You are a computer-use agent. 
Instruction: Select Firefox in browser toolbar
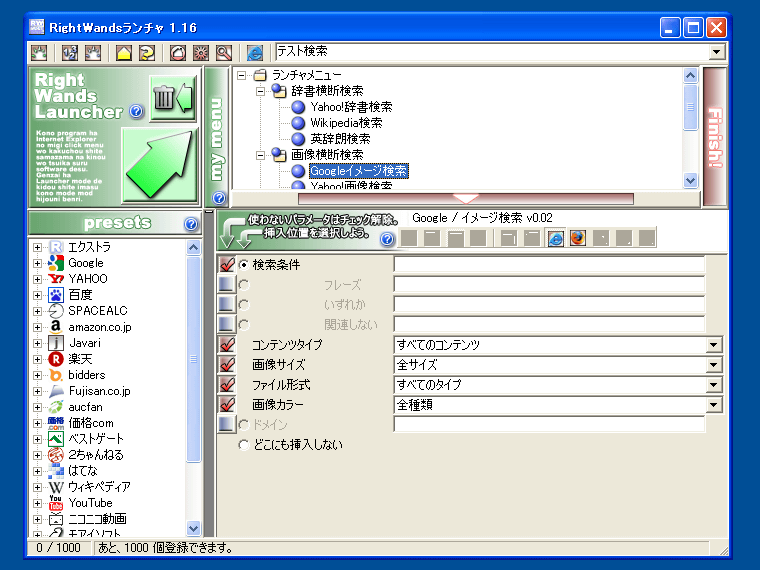coord(577,238)
